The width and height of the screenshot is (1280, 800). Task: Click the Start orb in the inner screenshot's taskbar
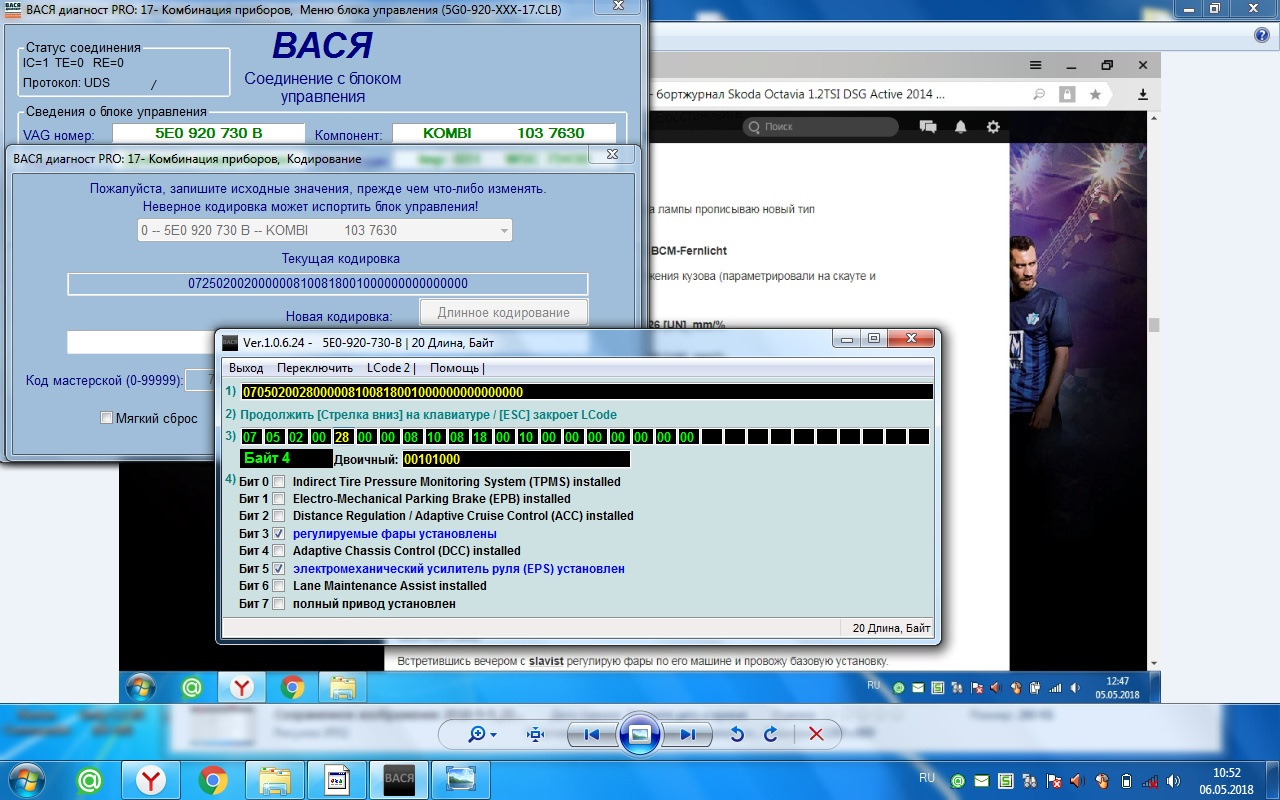140,687
